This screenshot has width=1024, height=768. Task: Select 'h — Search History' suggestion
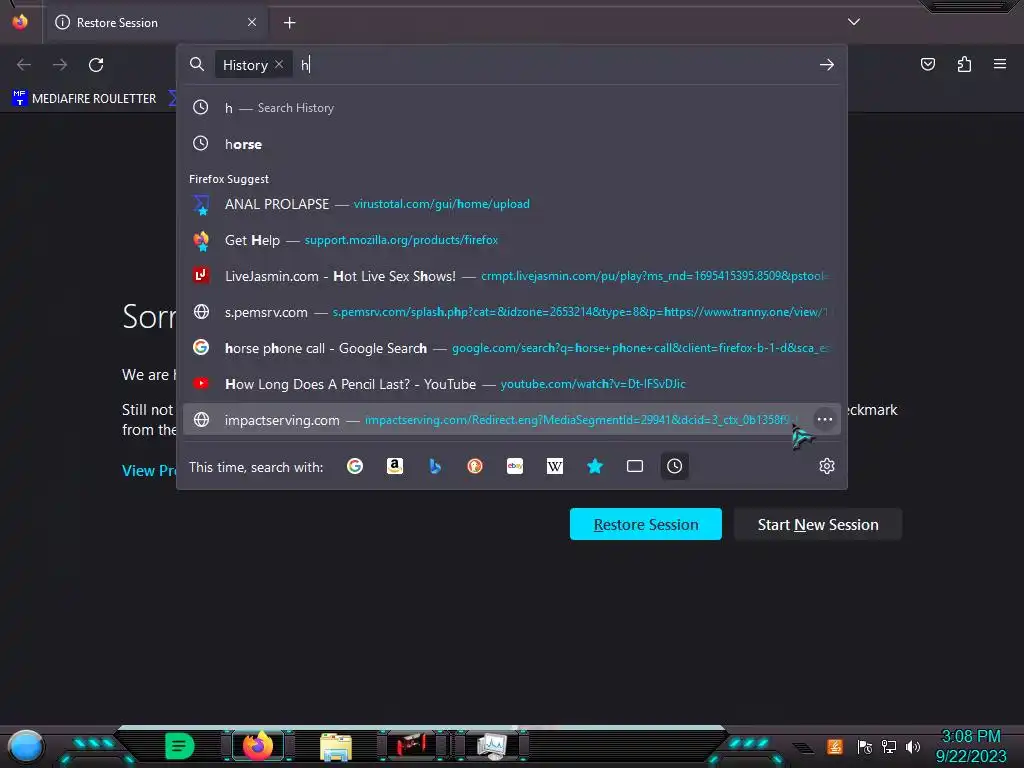click(x=512, y=108)
